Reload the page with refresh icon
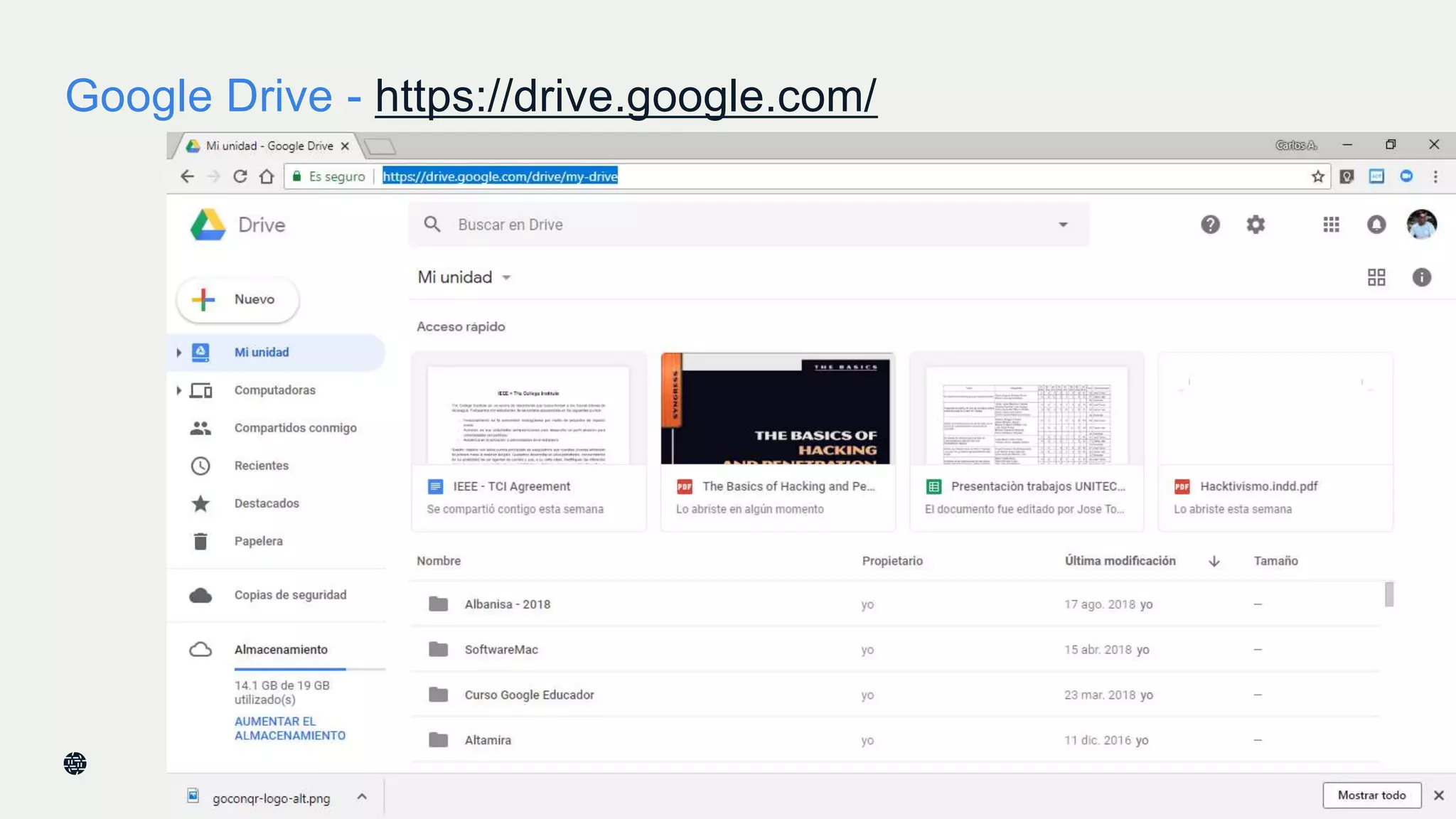Image resolution: width=1456 pixels, height=819 pixels. tap(240, 176)
